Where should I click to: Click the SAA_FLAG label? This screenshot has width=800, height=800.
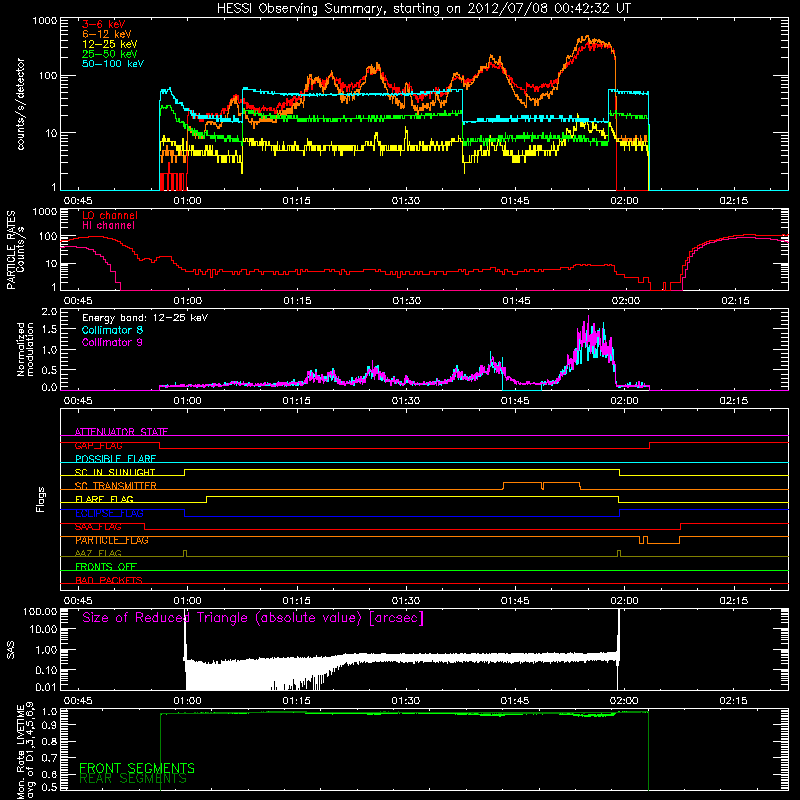[x=98, y=527]
